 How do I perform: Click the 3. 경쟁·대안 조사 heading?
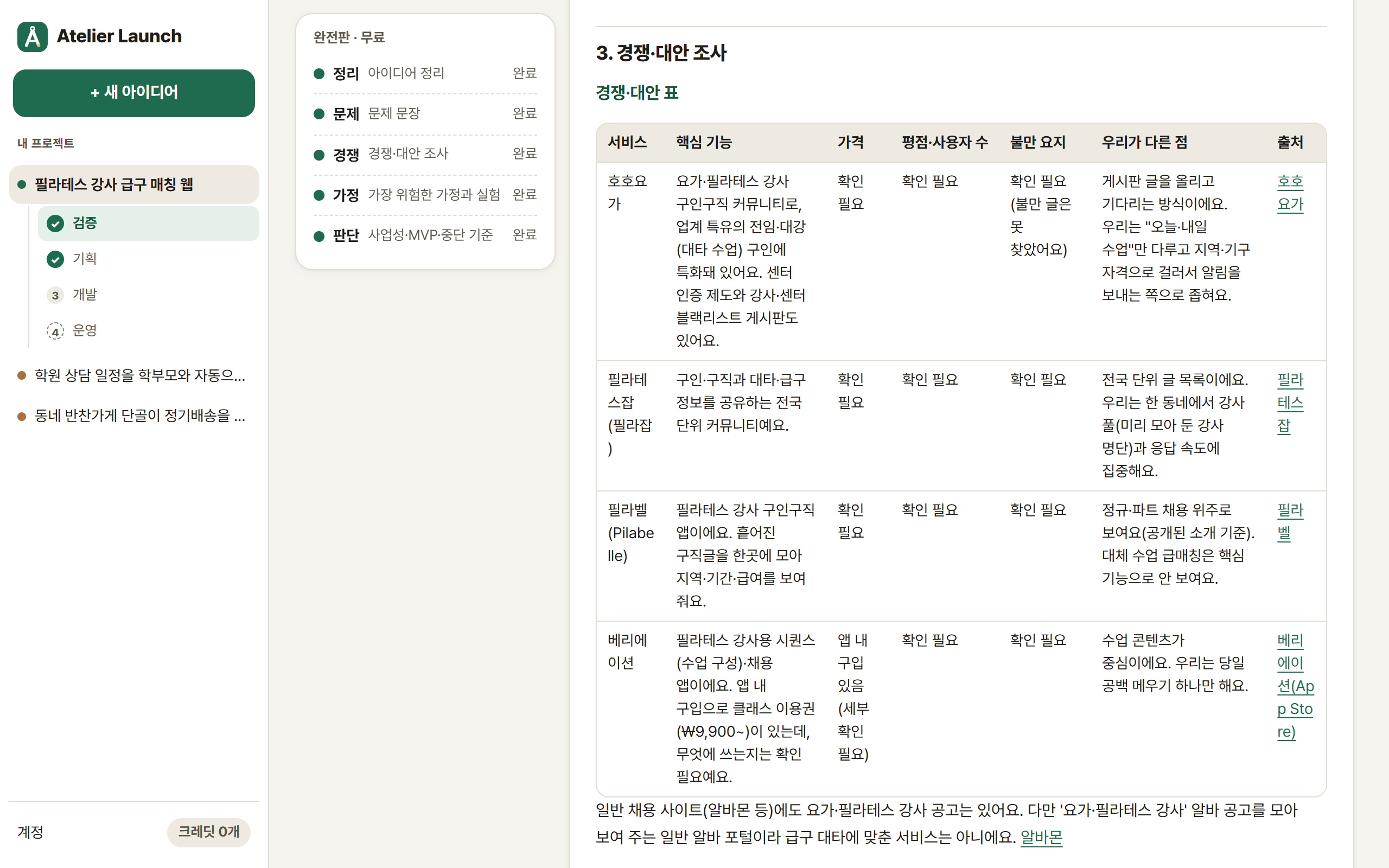pyautogui.click(x=661, y=53)
